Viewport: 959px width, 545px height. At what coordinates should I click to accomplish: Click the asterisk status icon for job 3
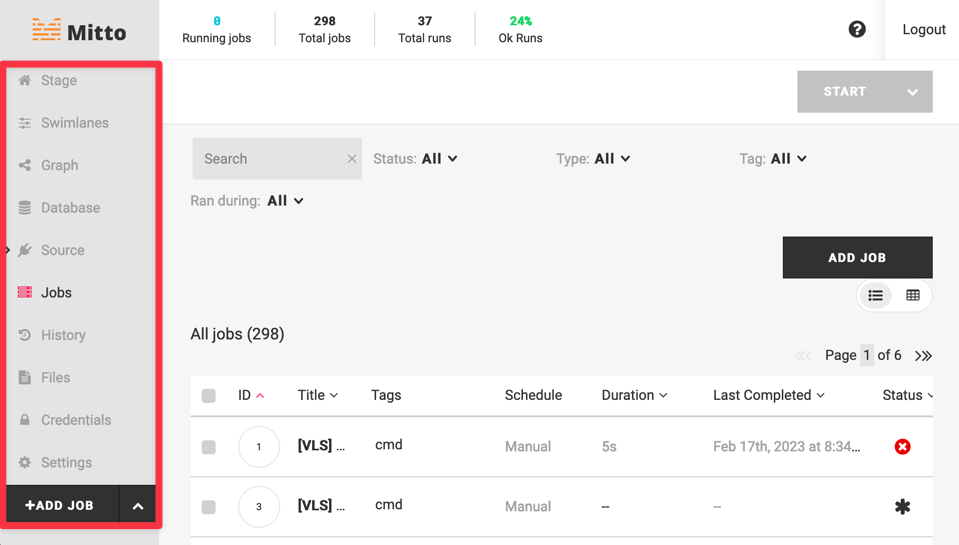(902, 506)
